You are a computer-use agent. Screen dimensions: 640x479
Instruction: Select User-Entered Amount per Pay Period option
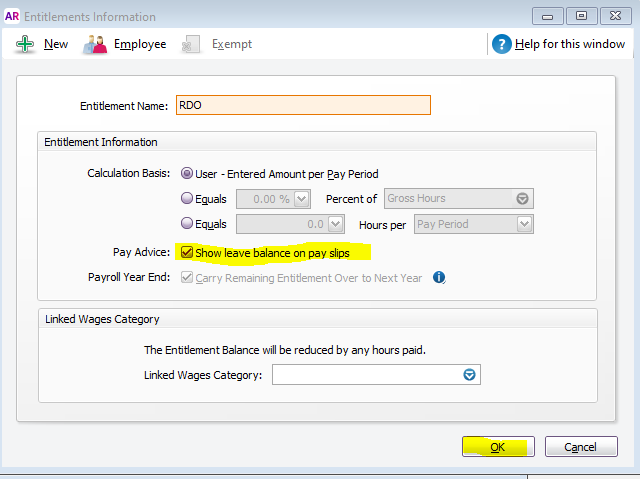pos(187,173)
